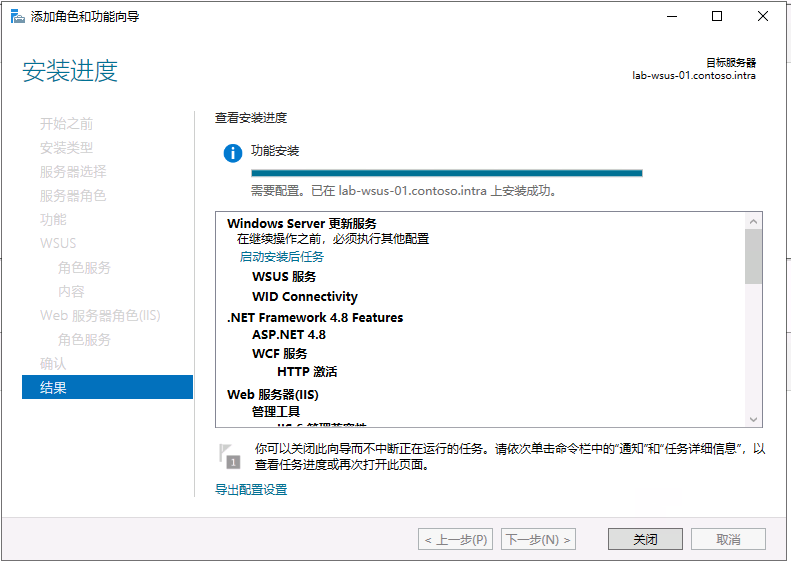Click the lab-wsus-01.contoso.intra target server text
This screenshot has width=791, height=564.
click(x=694, y=76)
